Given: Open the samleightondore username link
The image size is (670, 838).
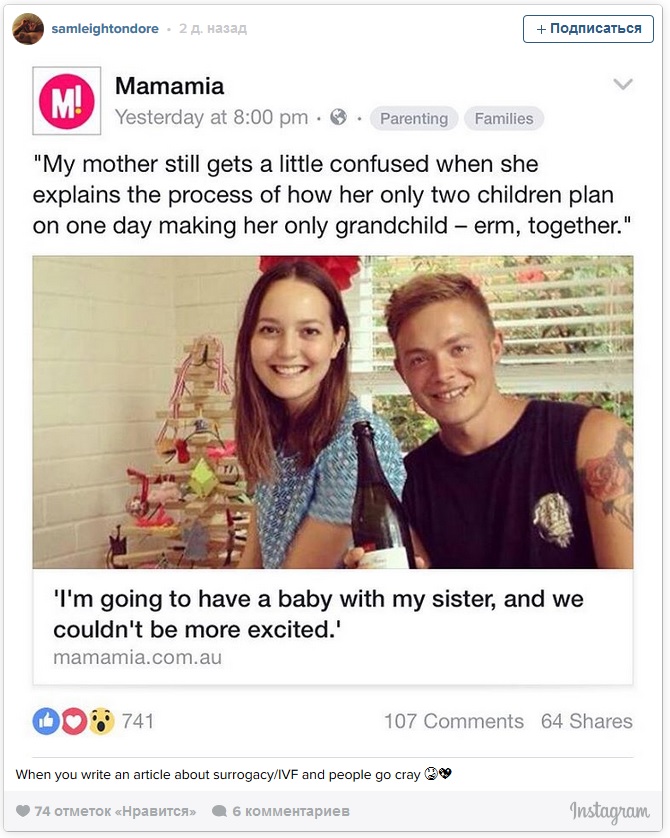Looking at the screenshot, I should (105, 29).
